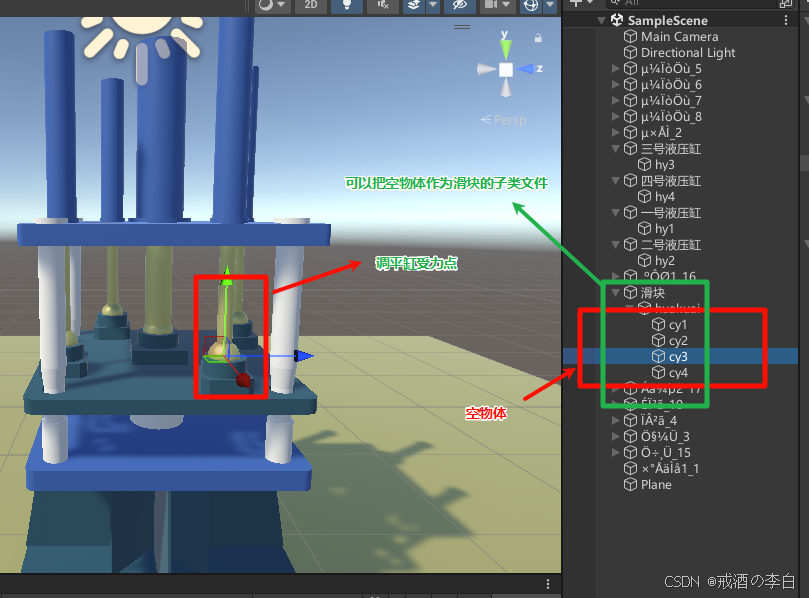Collapse the 一号液压缸 object
Image resolution: width=809 pixels, height=598 pixels.
click(615, 213)
